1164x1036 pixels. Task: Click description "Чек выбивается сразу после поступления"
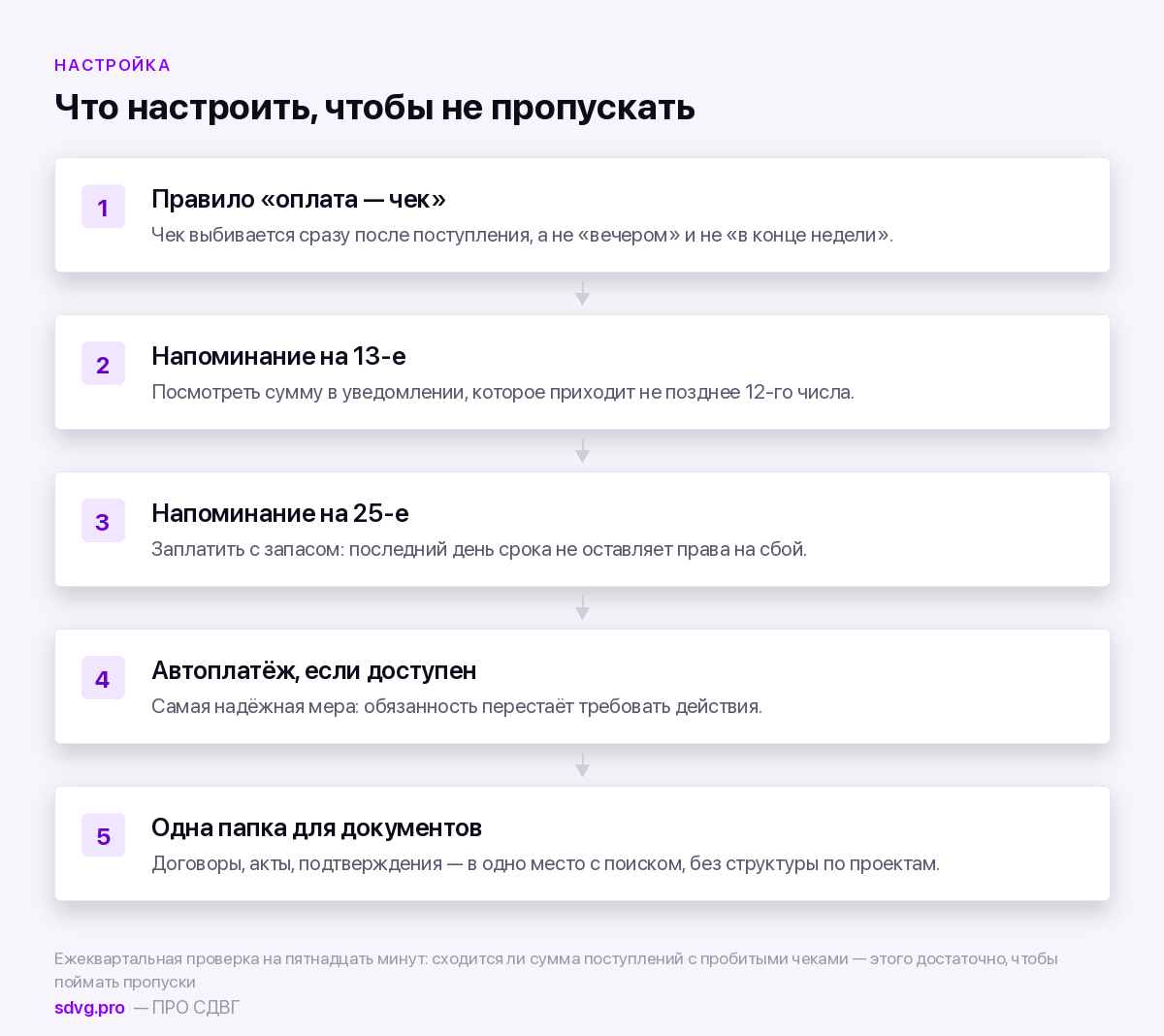(341, 235)
